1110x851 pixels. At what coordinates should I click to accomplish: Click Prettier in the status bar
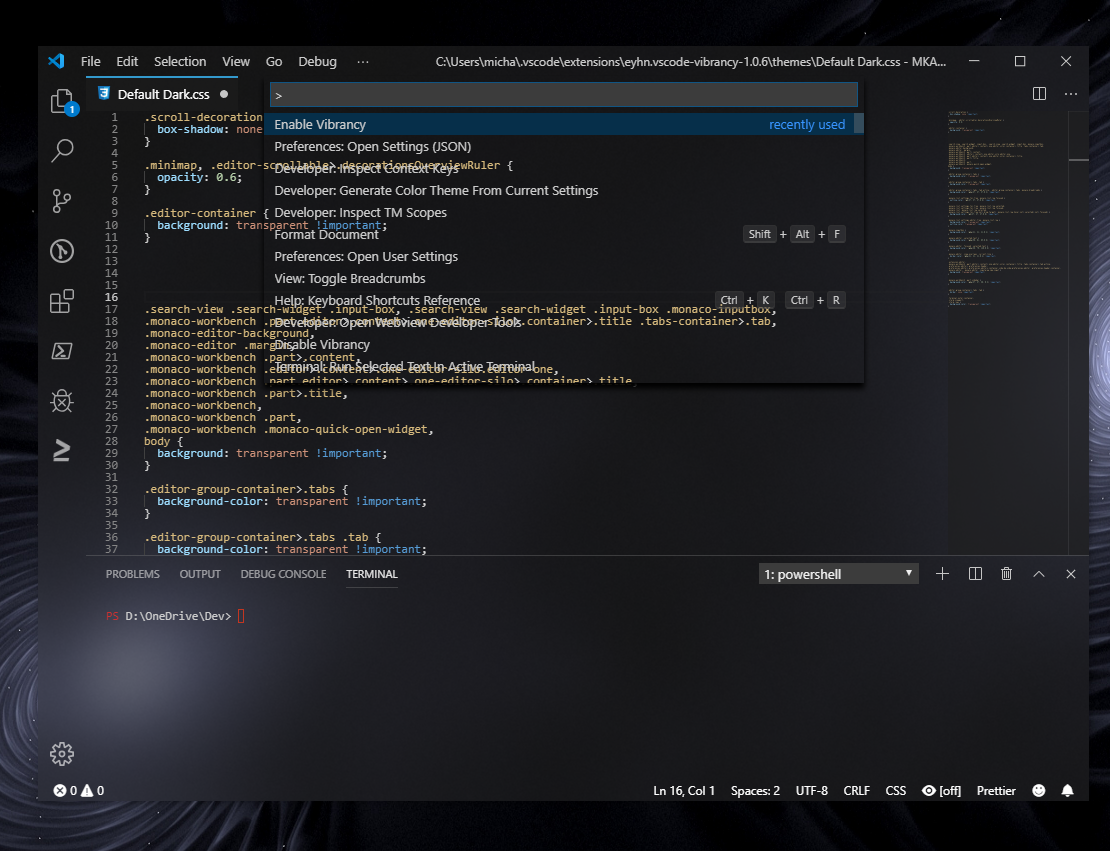[996, 790]
